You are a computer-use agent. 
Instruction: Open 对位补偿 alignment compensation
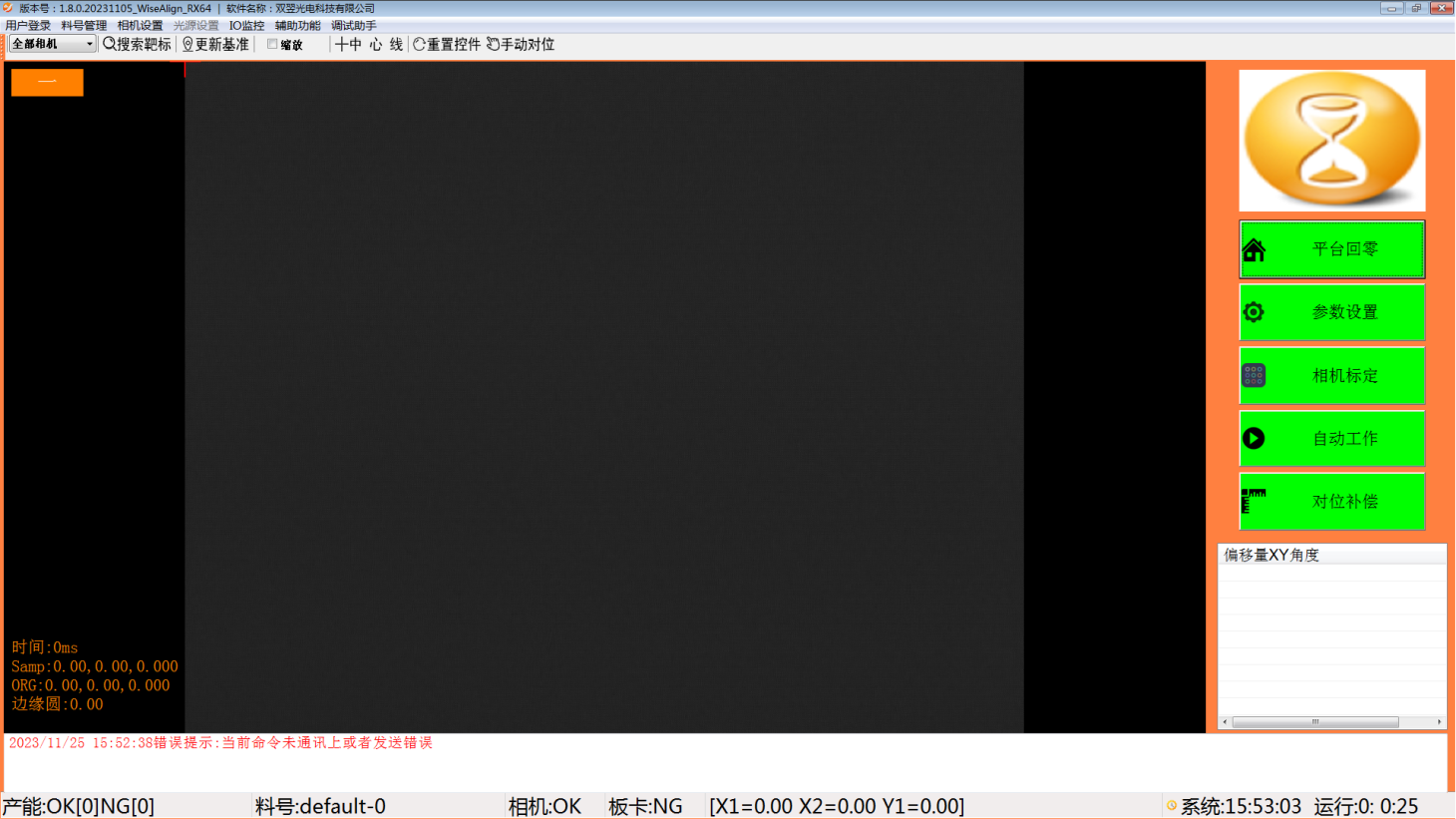pyautogui.click(x=1331, y=501)
